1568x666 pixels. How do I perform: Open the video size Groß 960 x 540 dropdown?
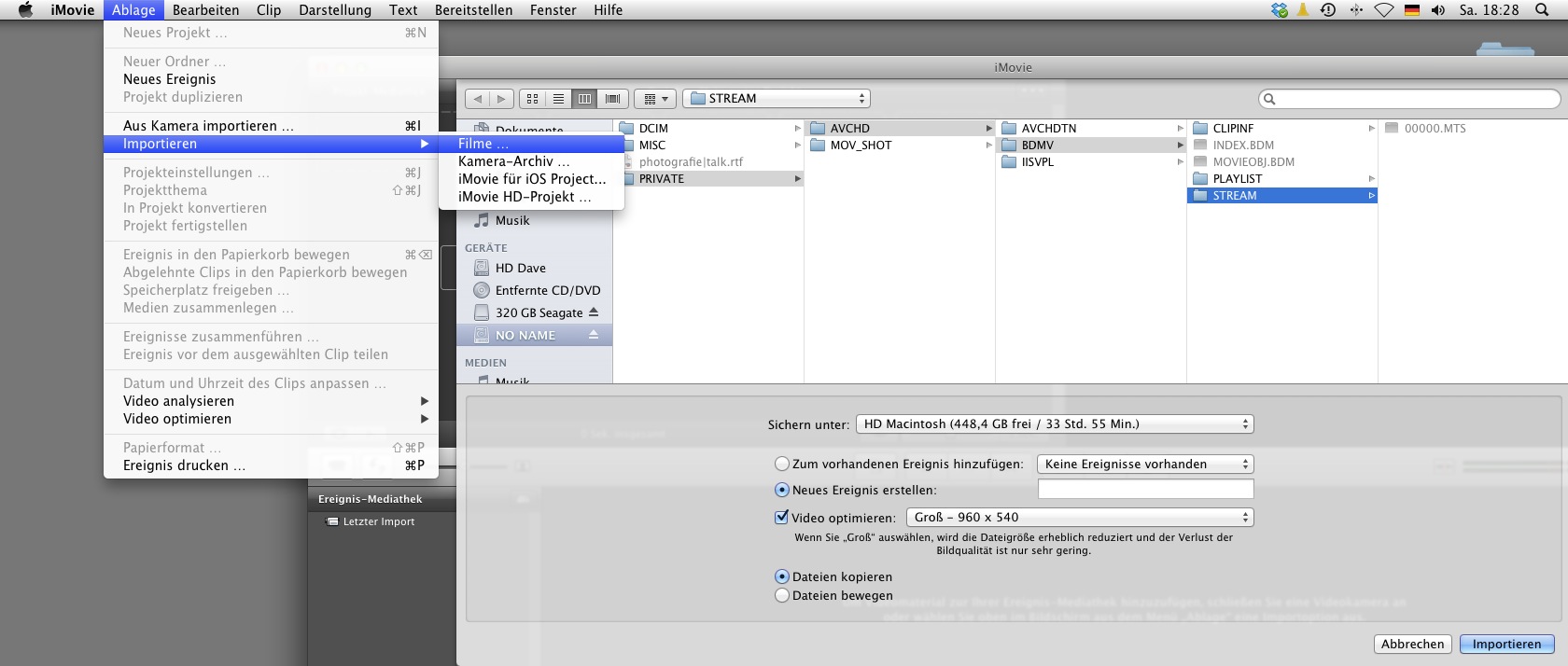click(x=1080, y=518)
